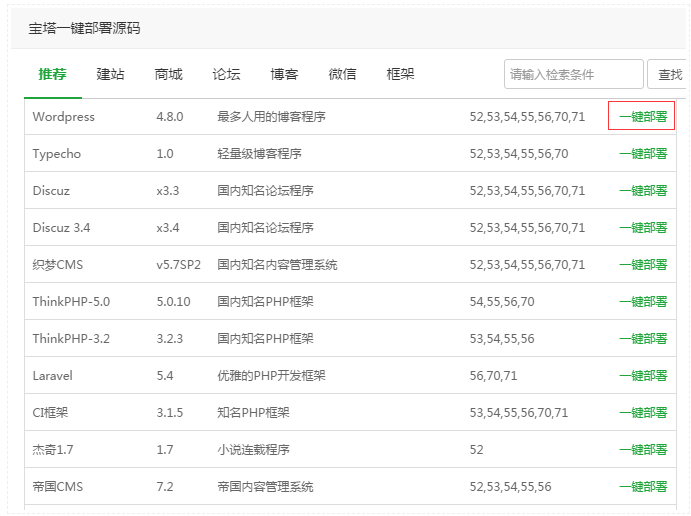Select the 商城 tab

pos(168,74)
